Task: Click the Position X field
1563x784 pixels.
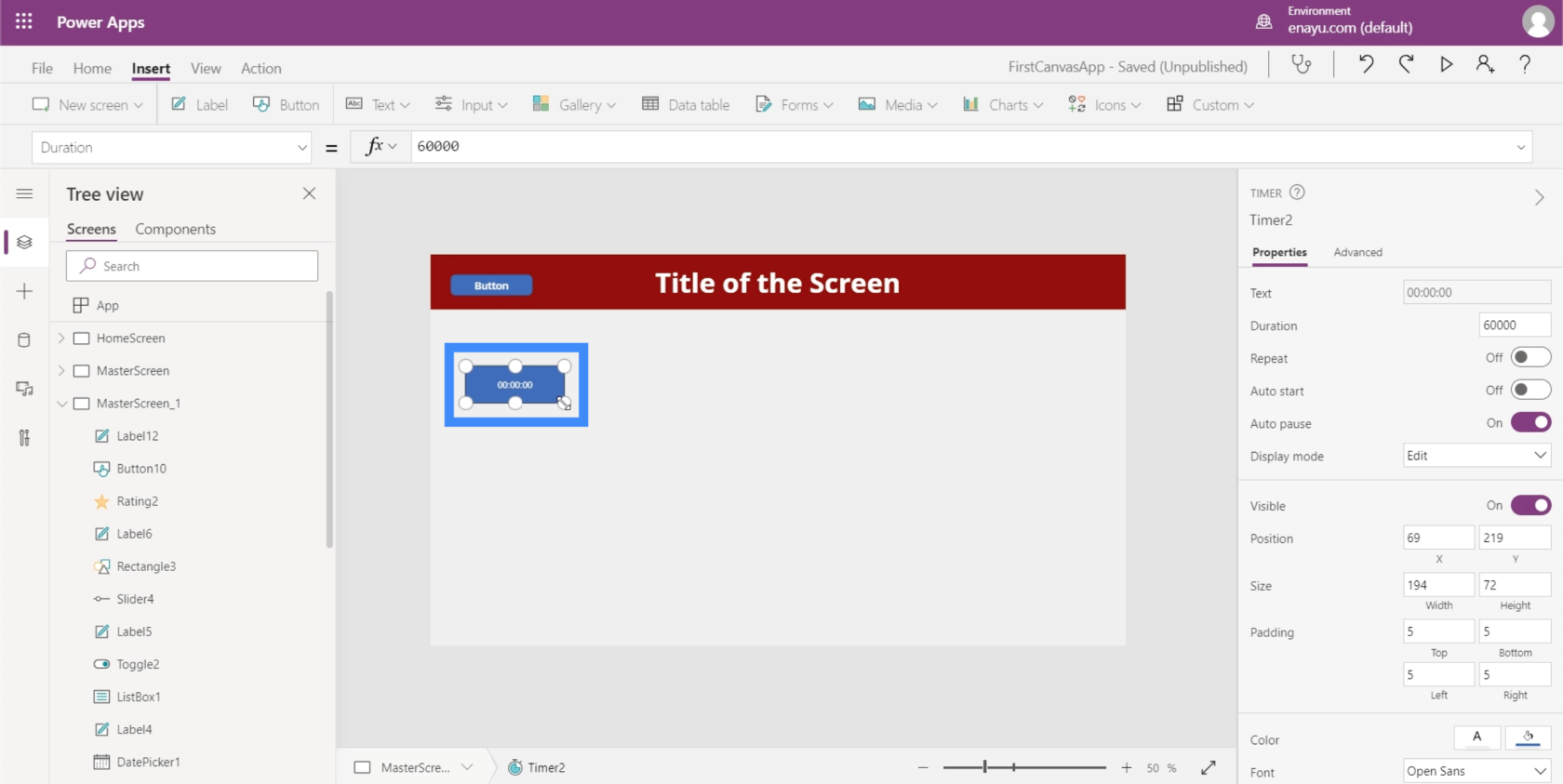Action: click(1438, 538)
